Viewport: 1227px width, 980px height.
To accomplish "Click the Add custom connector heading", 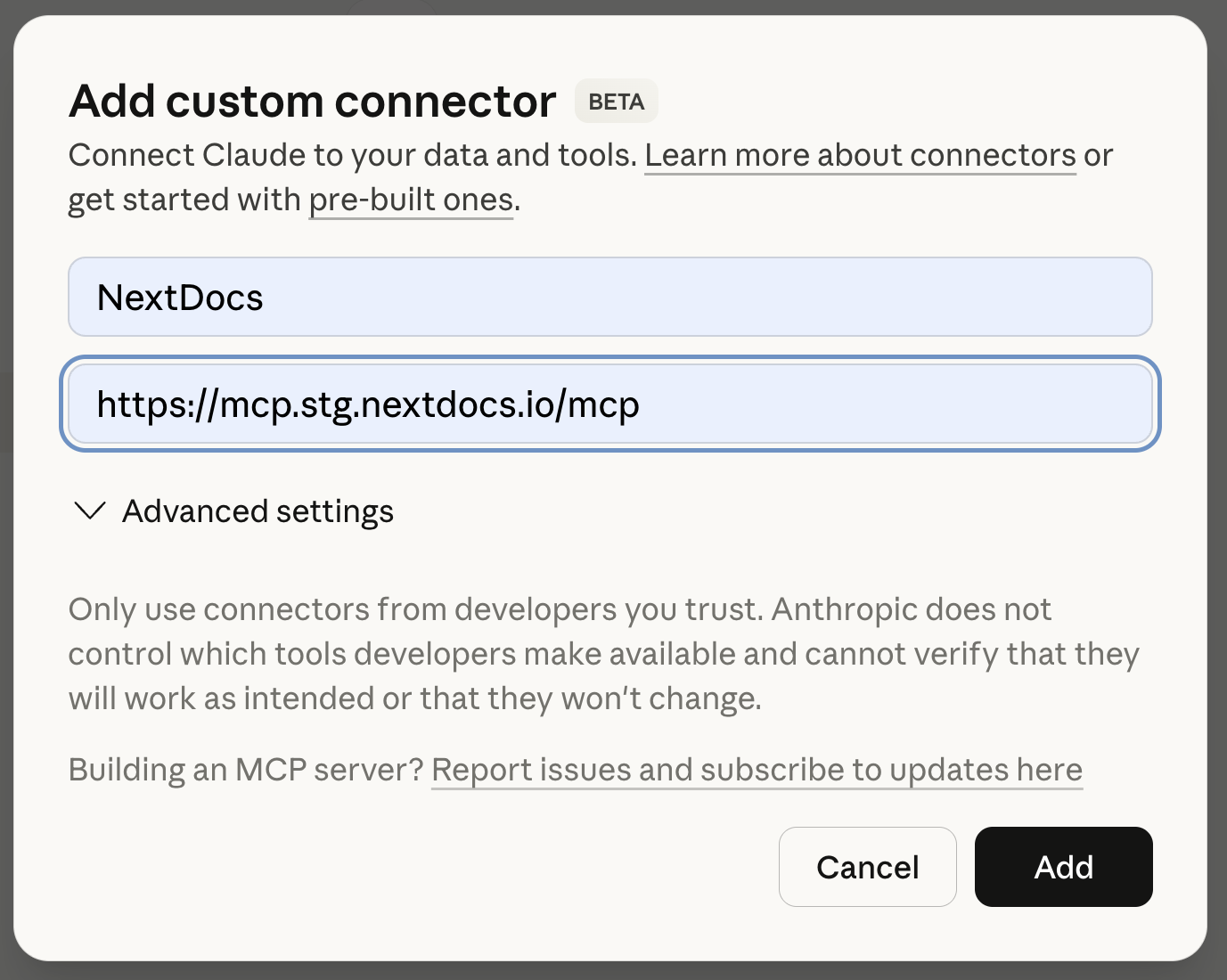I will coord(312,101).
